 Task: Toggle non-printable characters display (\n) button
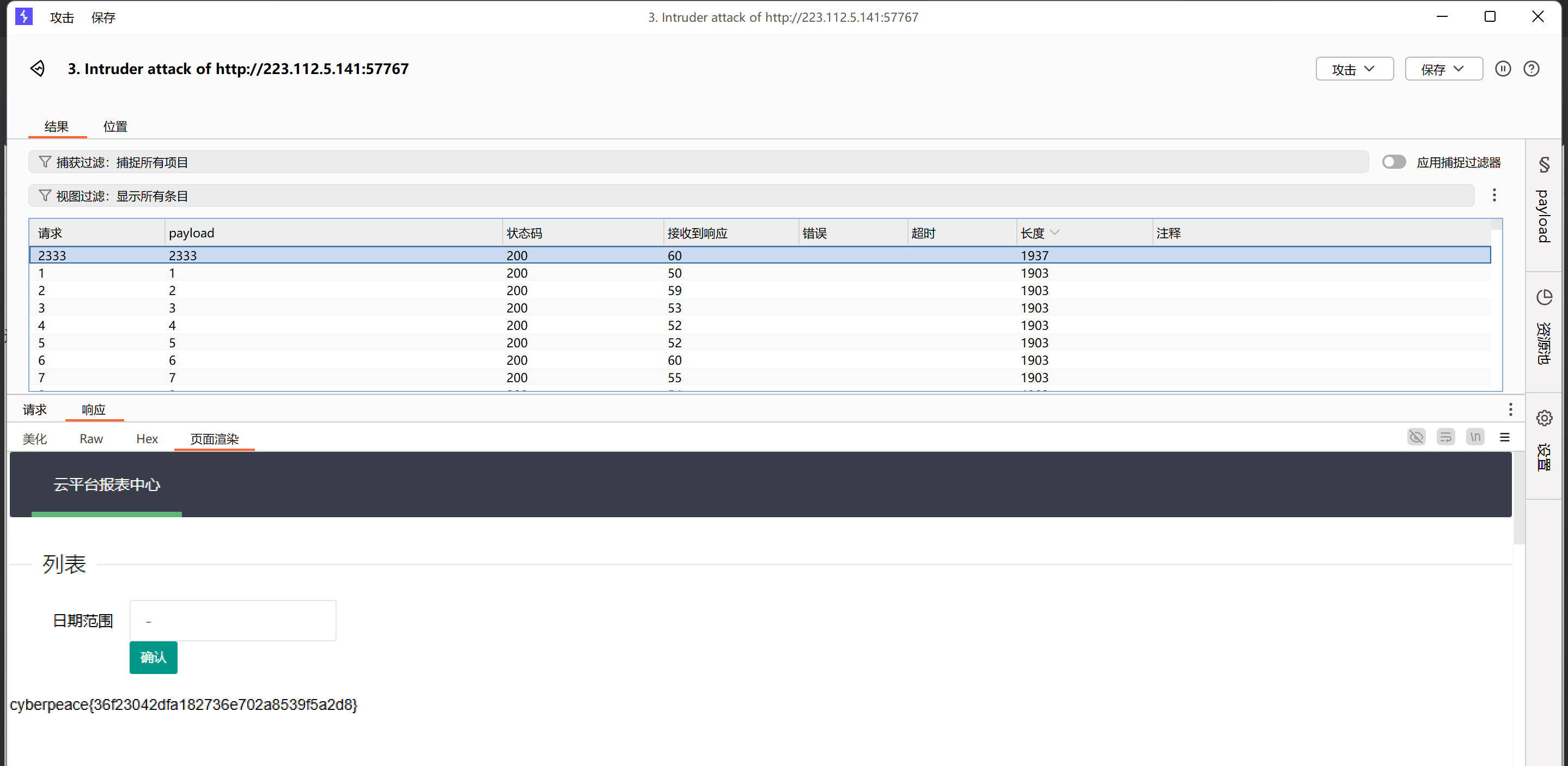click(1475, 438)
